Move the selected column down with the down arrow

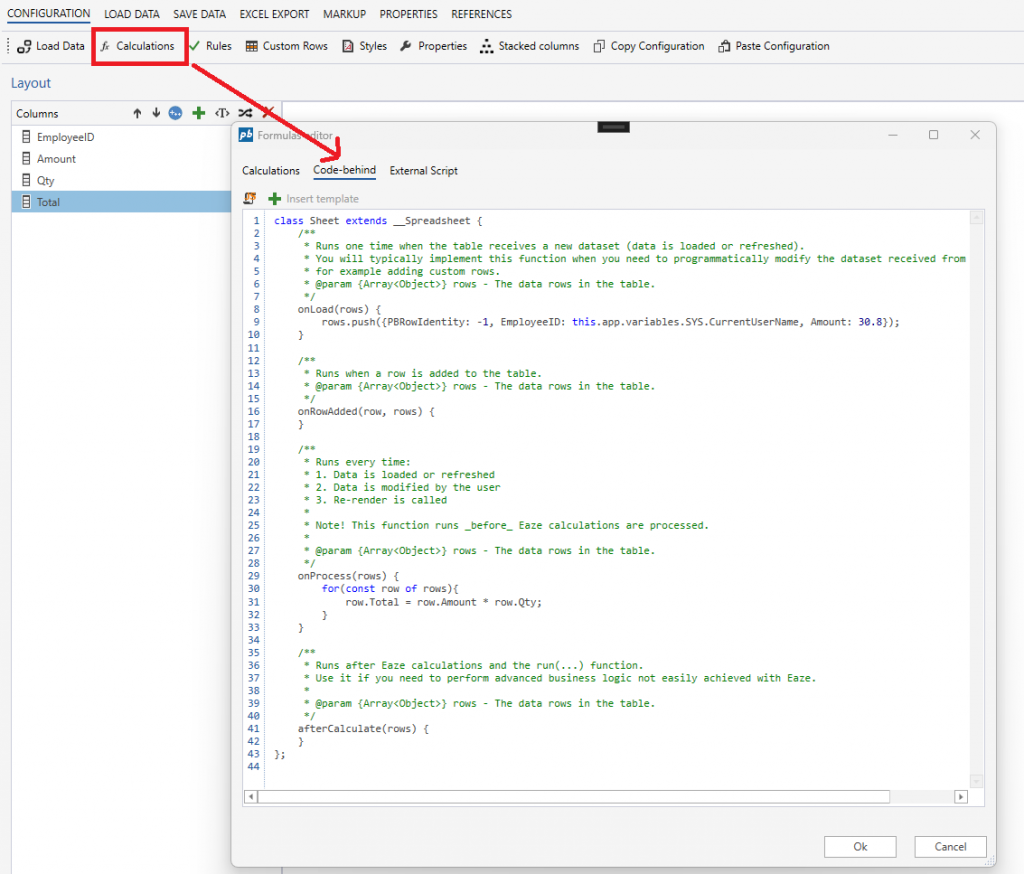(x=156, y=114)
